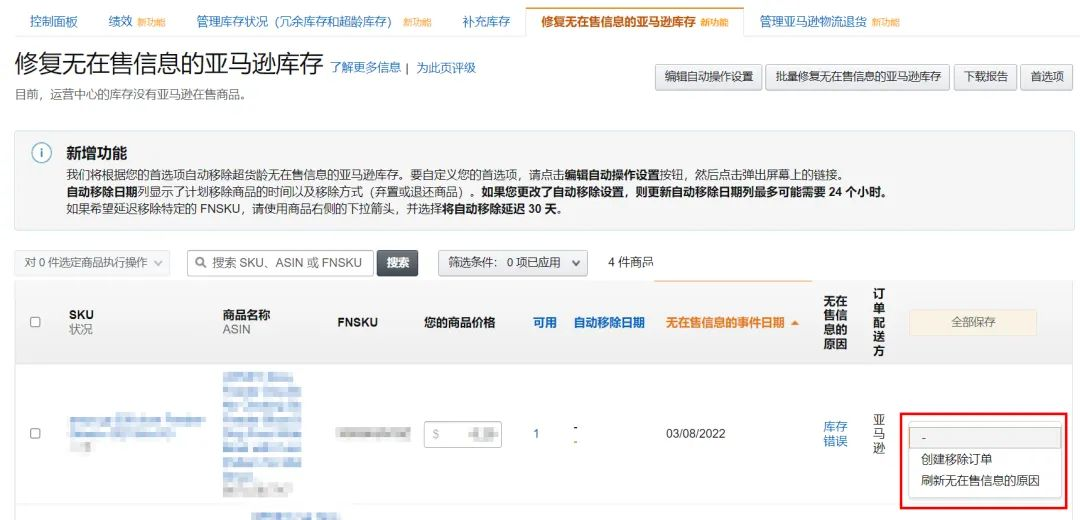Open the 控制面板 tab
Screen dimensions: 1080x520
53,21
